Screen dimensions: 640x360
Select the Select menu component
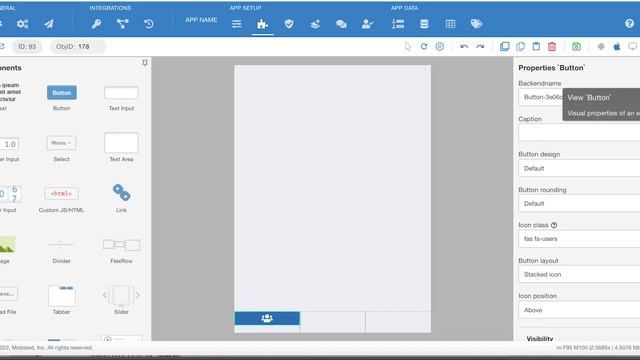coord(61,149)
